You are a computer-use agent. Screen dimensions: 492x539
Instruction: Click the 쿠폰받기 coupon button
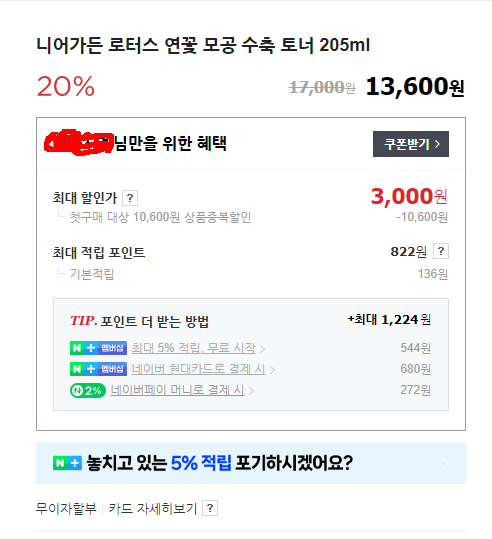[411, 144]
